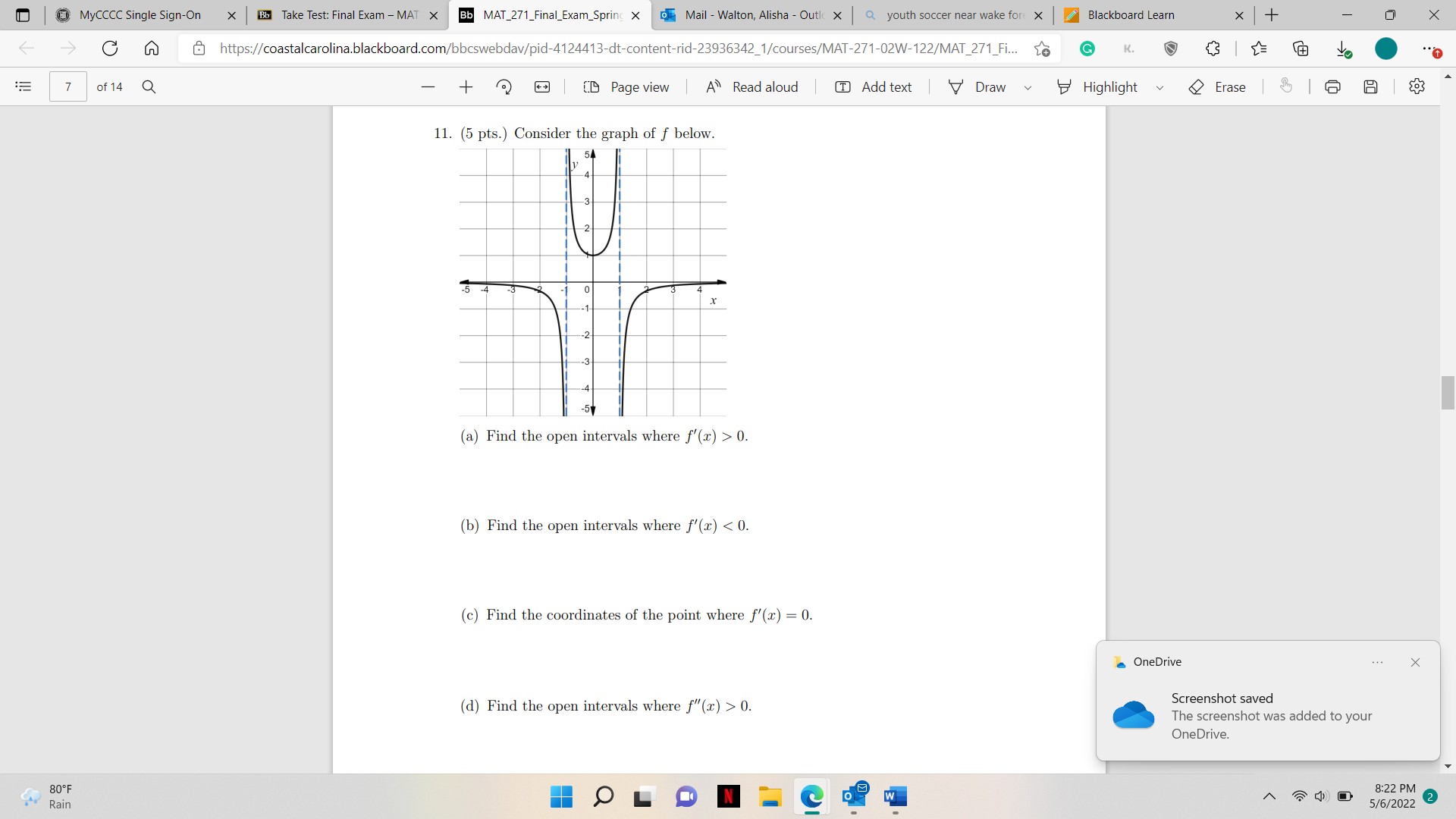Screen dimensions: 1456x819
Task: Zoom out of the PDF
Action: coord(428,86)
